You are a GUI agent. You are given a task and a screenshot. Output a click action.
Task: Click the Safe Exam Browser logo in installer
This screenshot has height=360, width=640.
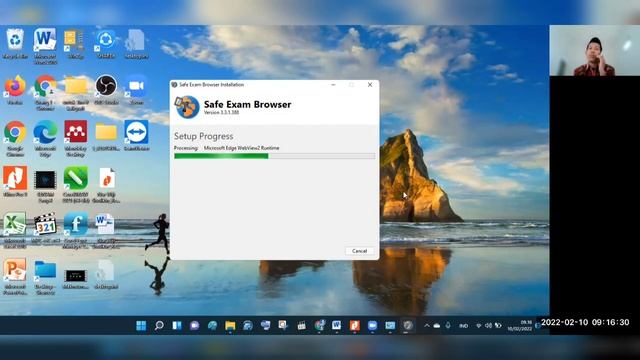tap(187, 107)
